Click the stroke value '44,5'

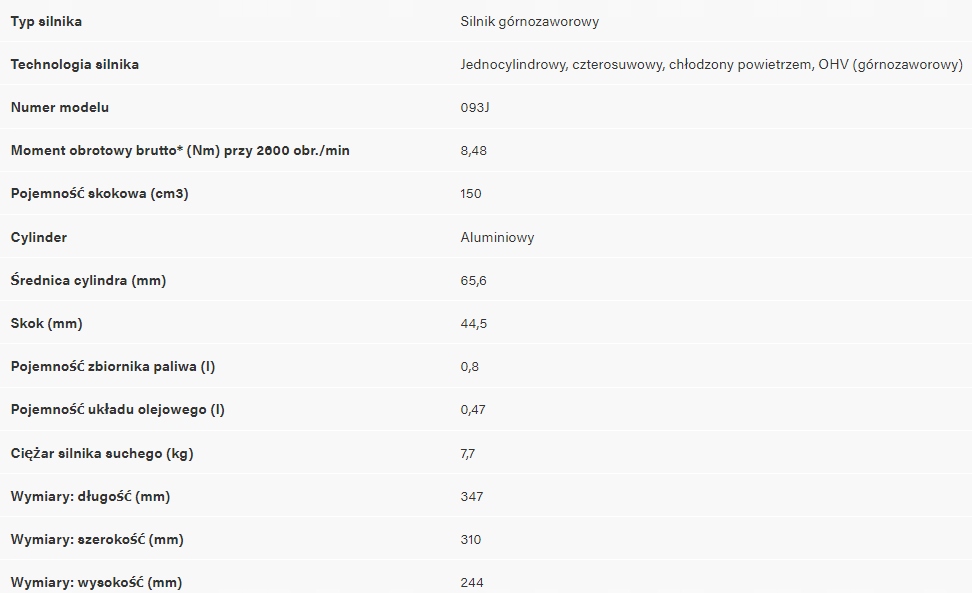tap(473, 323)
